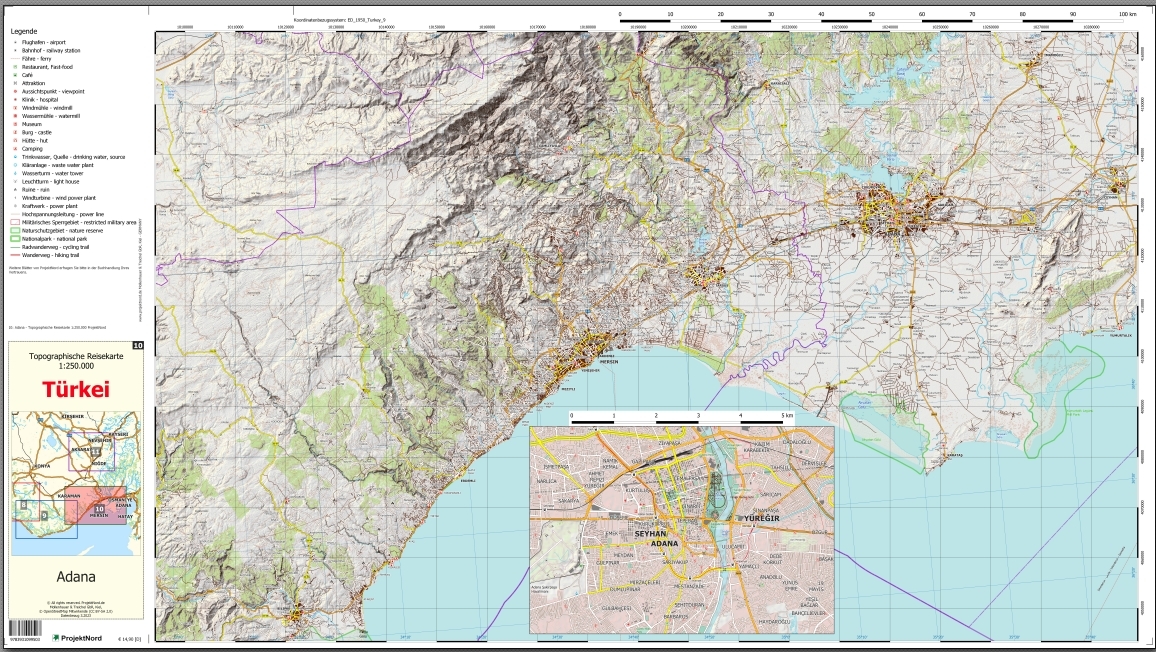Click the castle (Burg) legend icon
The width and height of the screenshot is (1156, 652).
tap(14, 132)
